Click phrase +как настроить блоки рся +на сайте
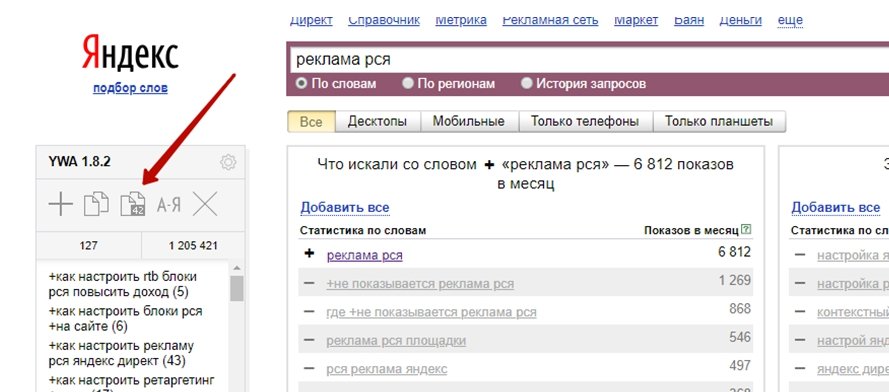The image size is (889, 392). tap(125, 319)
